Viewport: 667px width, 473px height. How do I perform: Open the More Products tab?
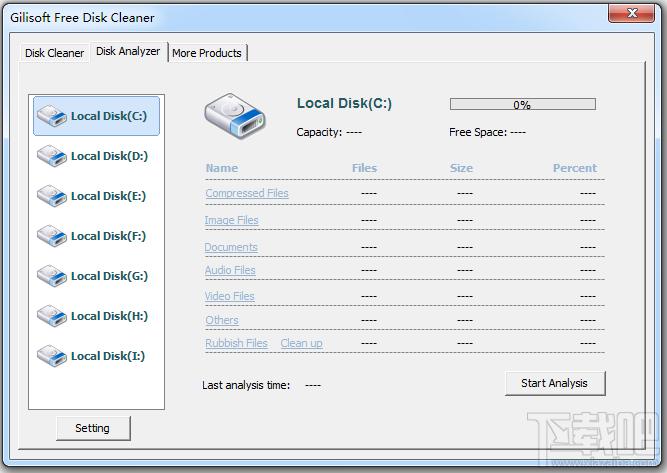click(x=207, y=53)
